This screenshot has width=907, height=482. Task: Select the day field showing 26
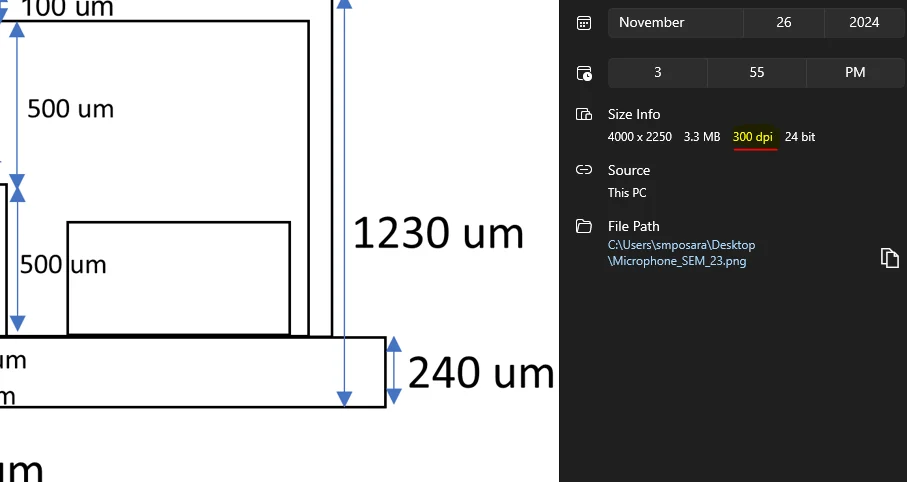click(784, 23)
